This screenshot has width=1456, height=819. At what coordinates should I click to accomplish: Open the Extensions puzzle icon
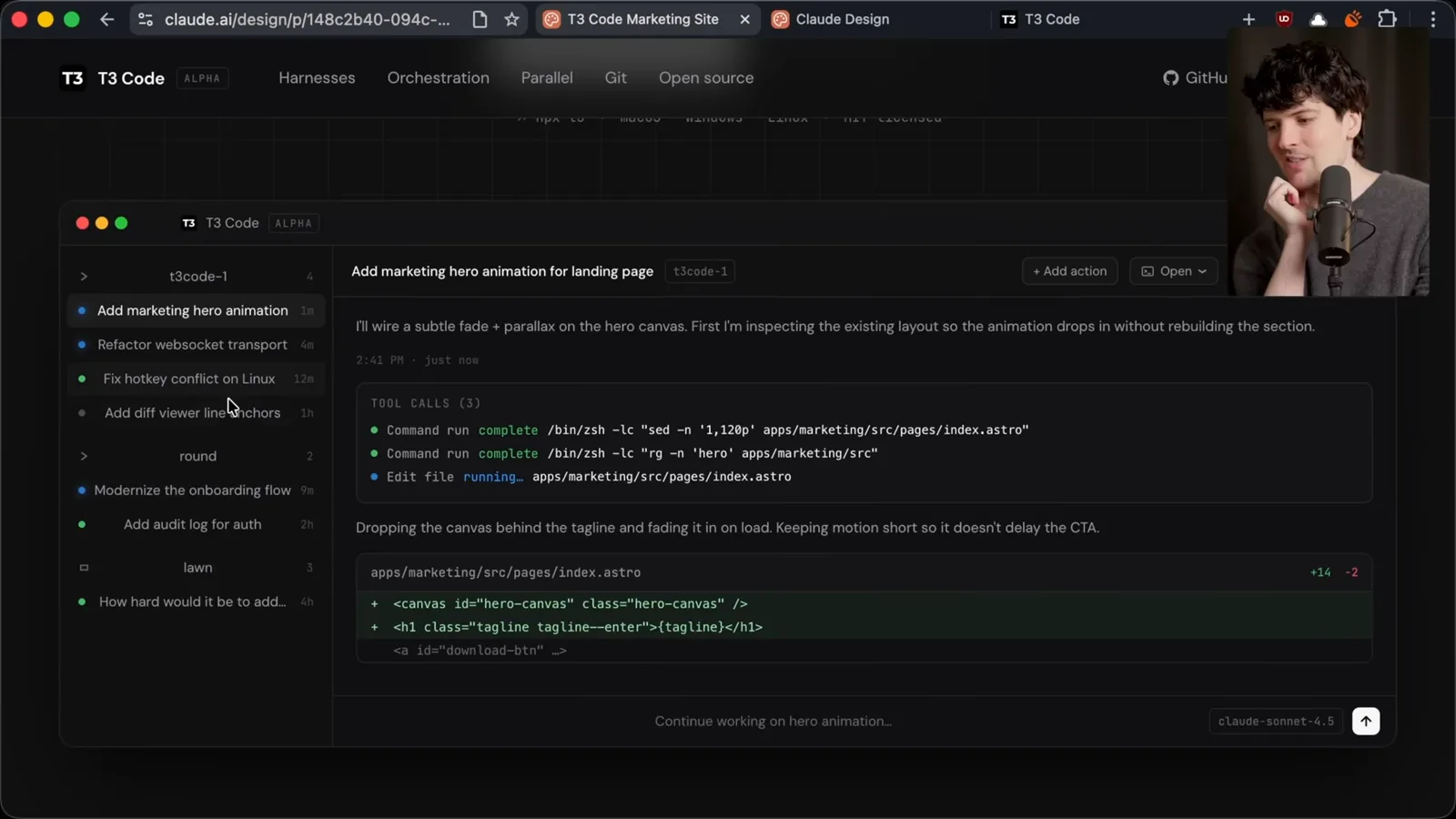[1387, 19]
